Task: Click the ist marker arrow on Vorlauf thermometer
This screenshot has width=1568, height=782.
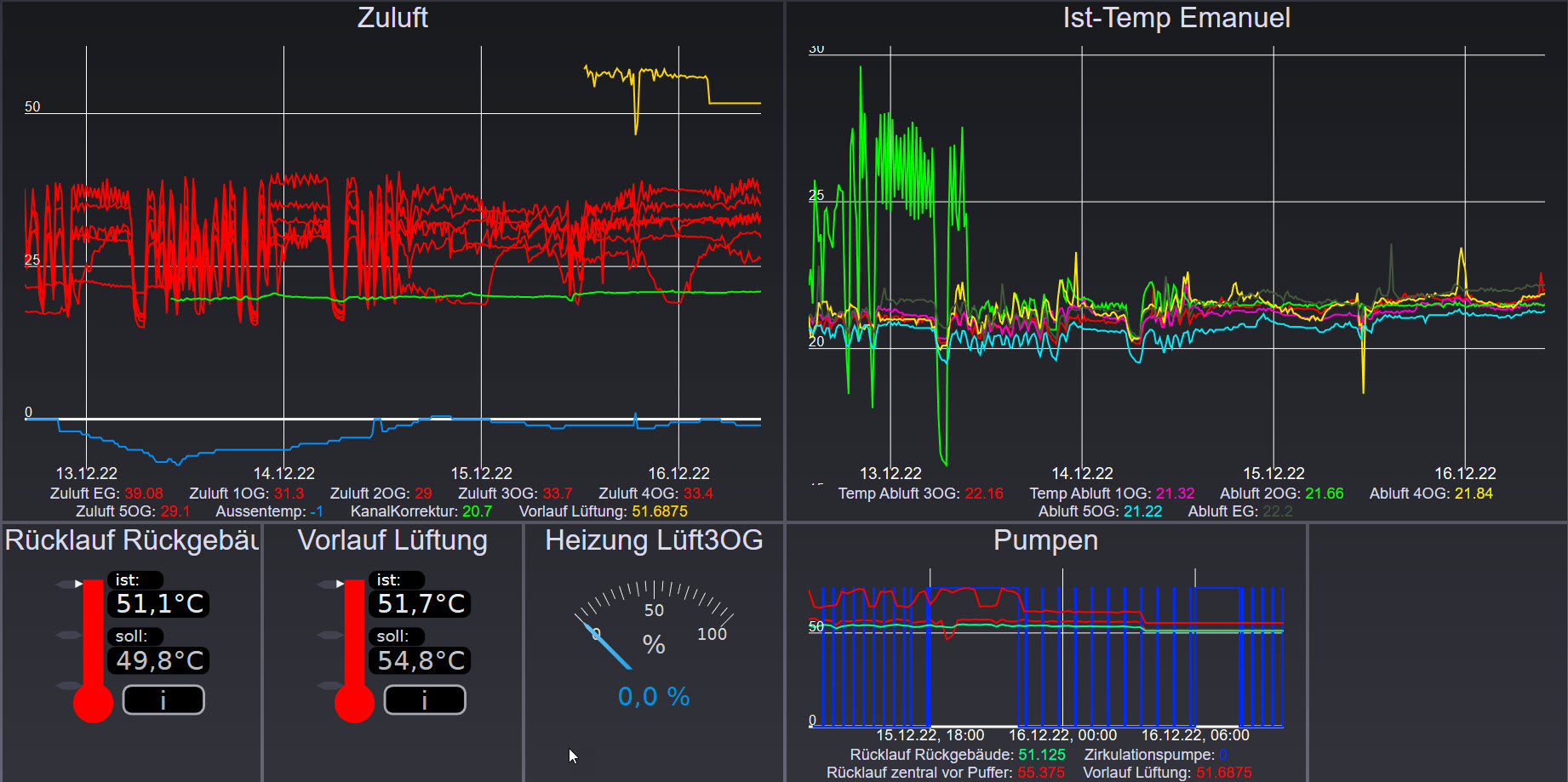Action: (340, 584)
